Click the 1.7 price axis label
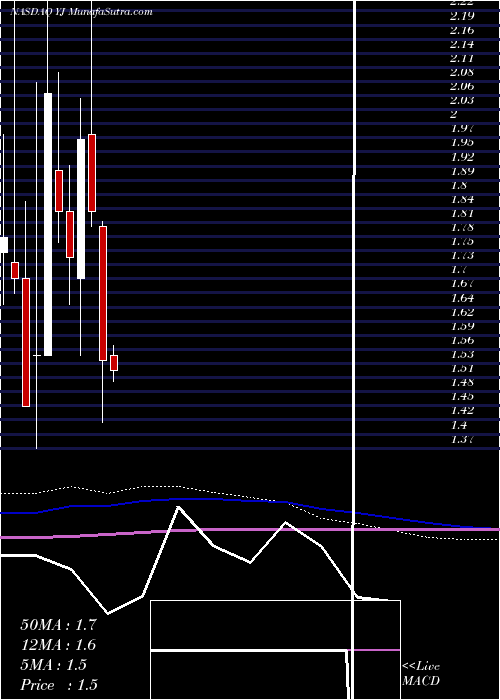The image size is (500, 700). [459, 270]
